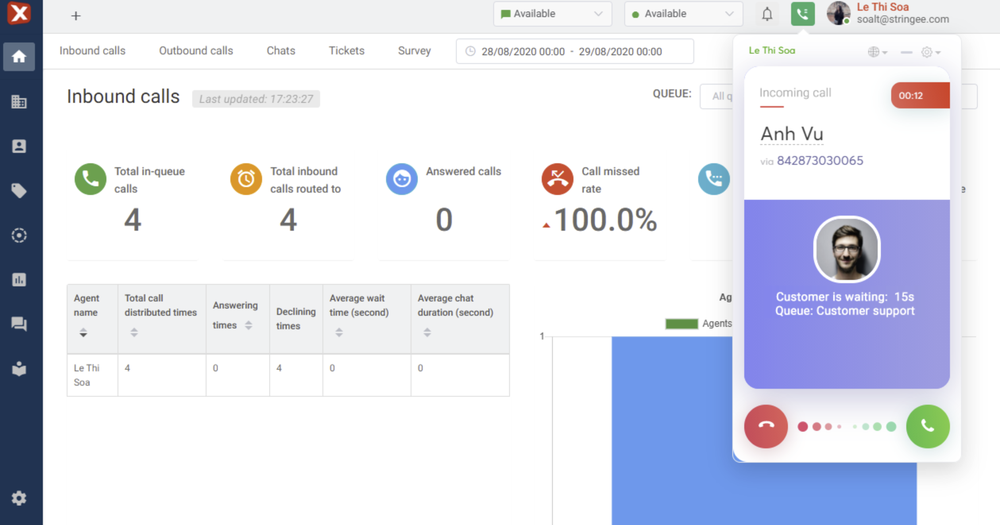
Task: Answer the incoming call green button
Action: (x=928, y=426)
